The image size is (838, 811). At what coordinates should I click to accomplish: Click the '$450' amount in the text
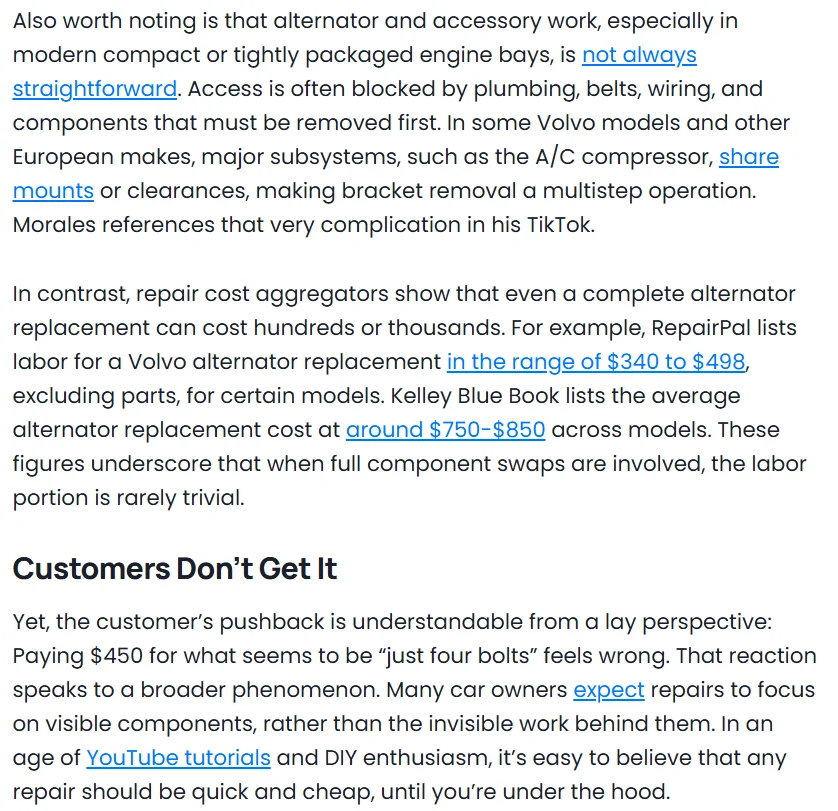pyautogui.click(x=117, y=656)
